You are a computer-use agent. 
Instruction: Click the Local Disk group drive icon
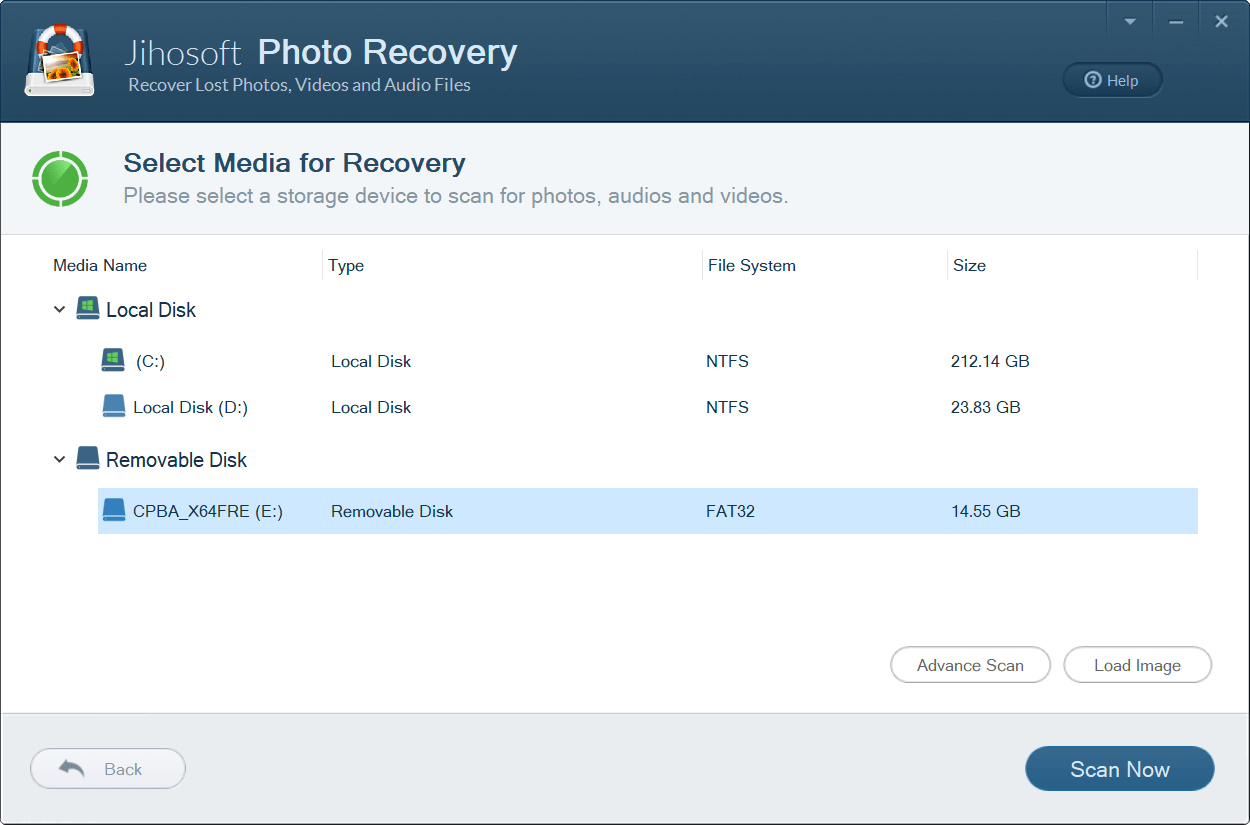(x=88, y=309)
